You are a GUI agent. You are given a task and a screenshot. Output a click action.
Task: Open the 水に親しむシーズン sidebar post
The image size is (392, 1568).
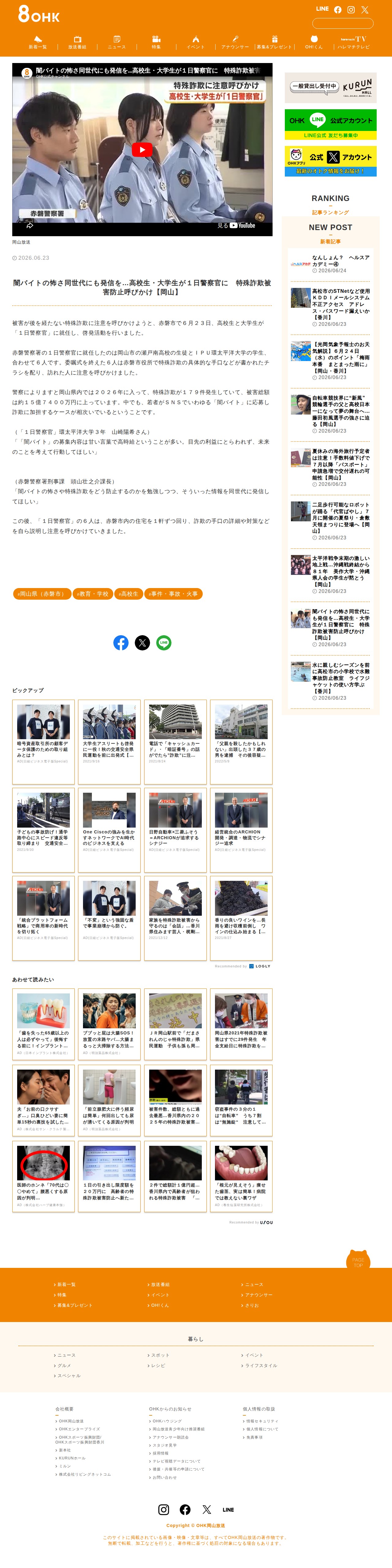[330, 681]
